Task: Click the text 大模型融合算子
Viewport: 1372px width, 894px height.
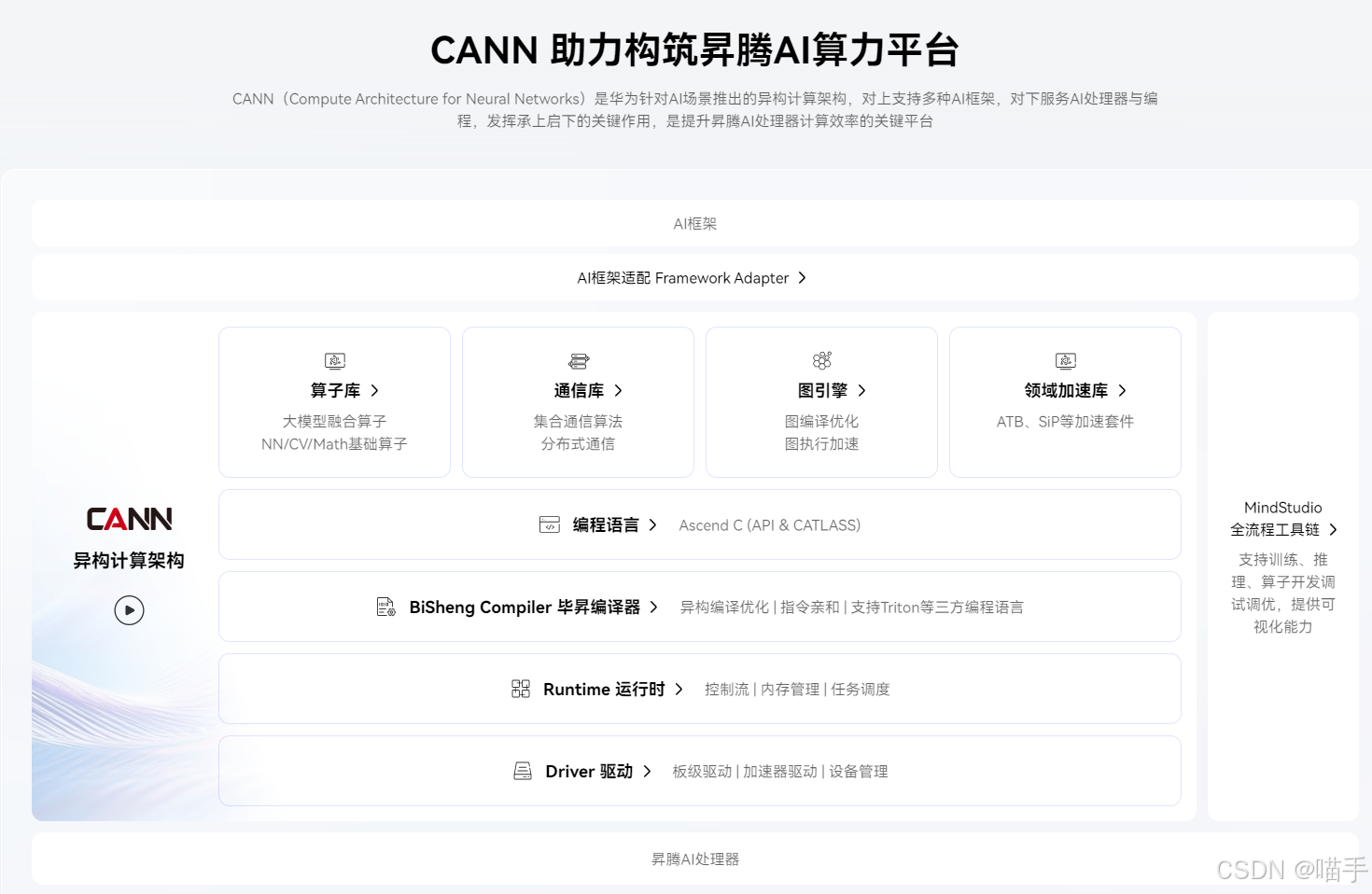Action: pyautogui.click(x=334, y=422)
